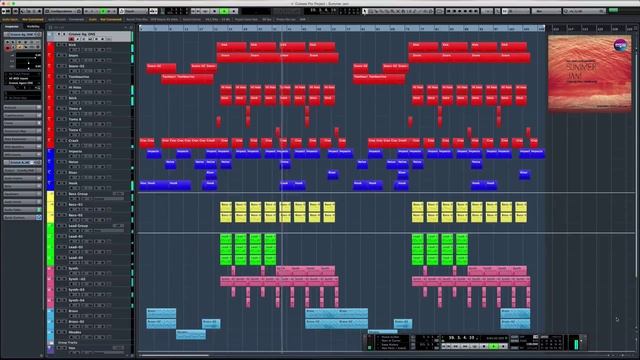
Task: Click Transport panel time position display
Action: click(x=462, y=338)
